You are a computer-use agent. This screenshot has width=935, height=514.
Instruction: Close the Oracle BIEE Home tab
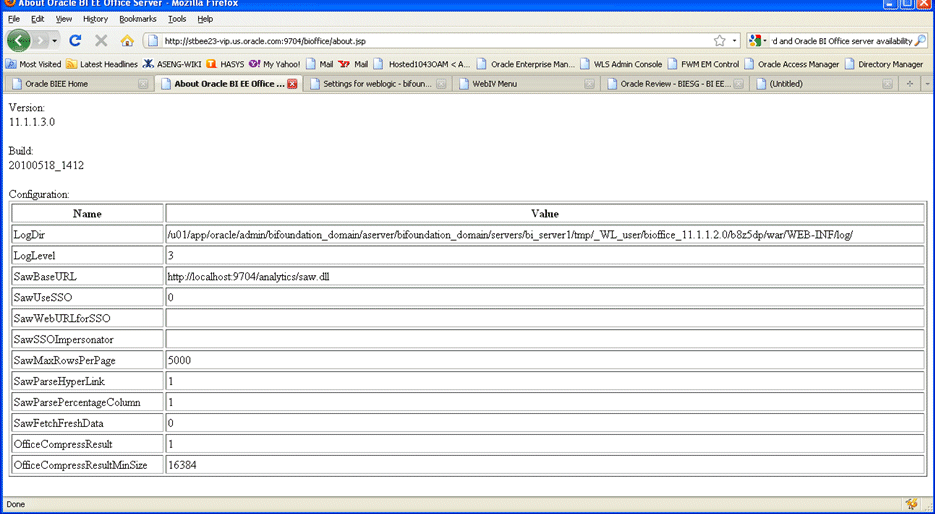pos(143,84)
